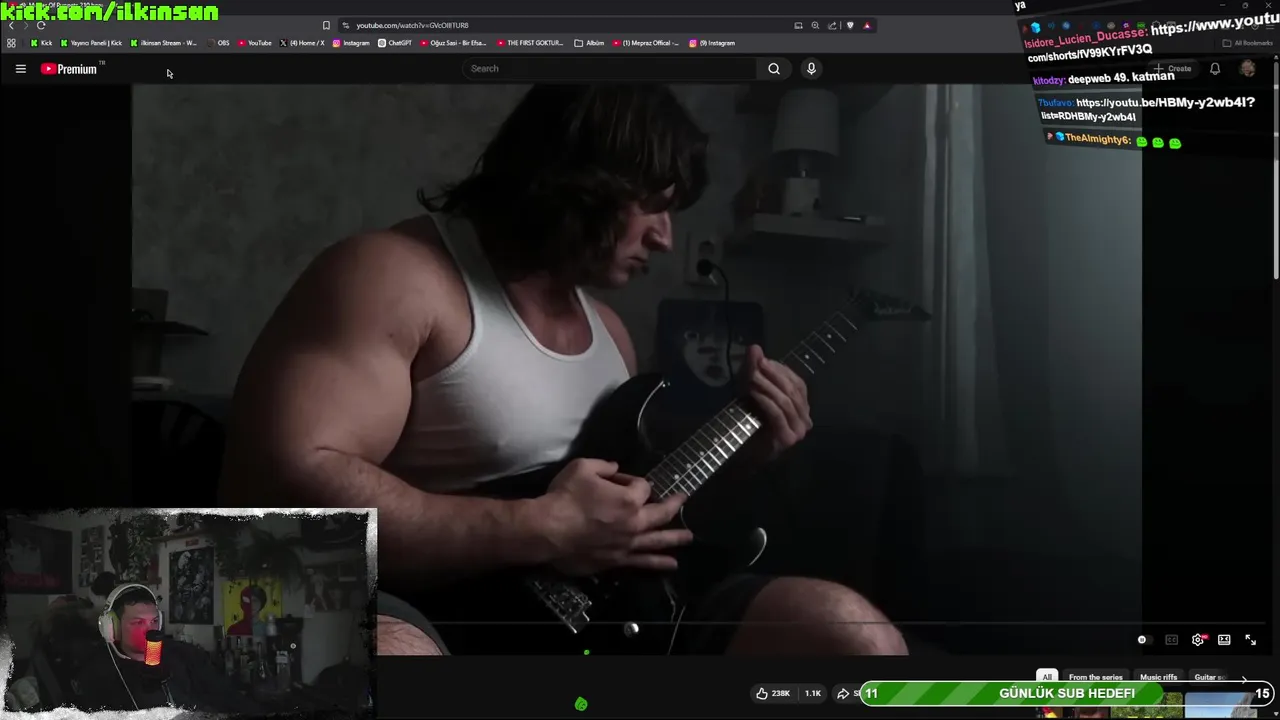Switch player to theater mode

pyautogui.click(x=1224, y=640)
